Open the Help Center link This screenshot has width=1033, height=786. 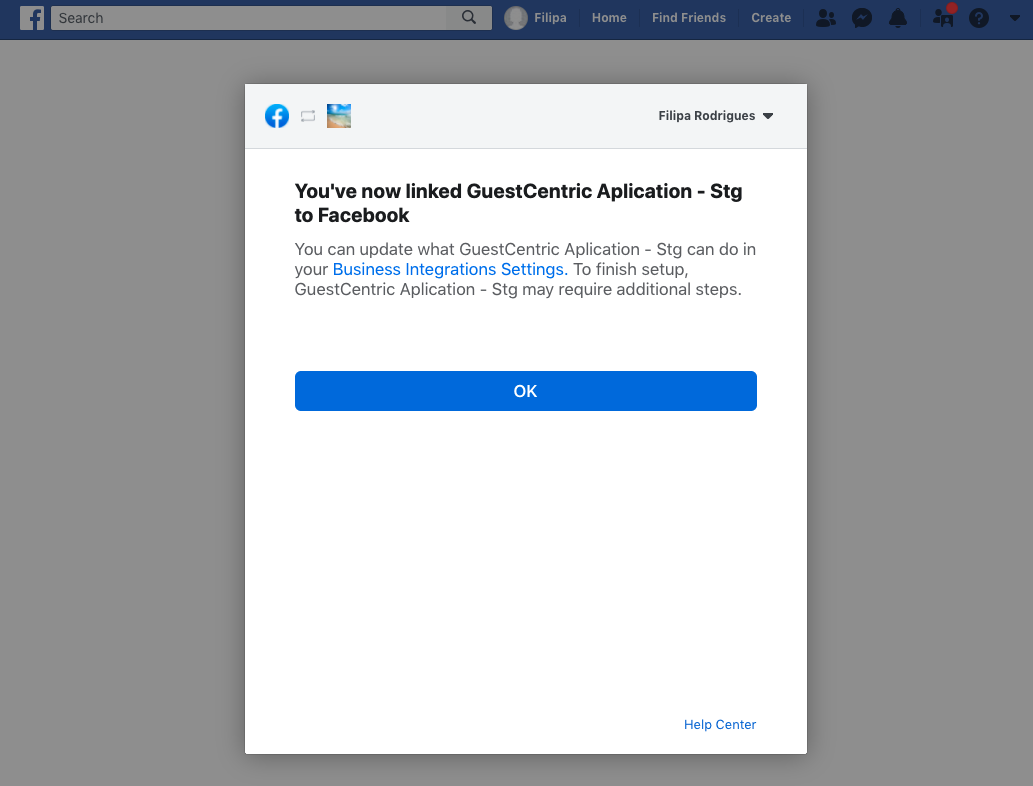click(x=719, y=725)
